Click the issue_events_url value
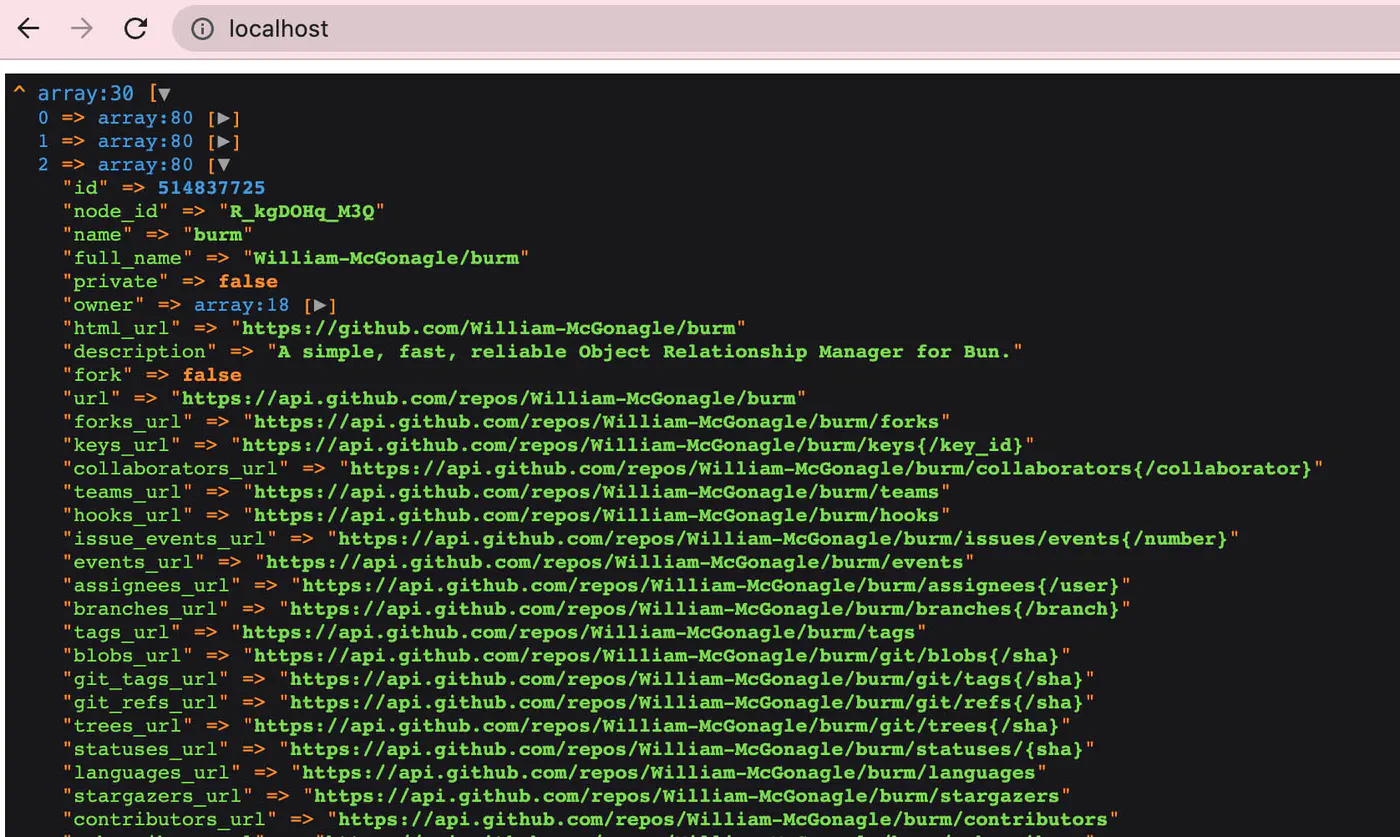The width and height of the screenshot is (1400, 837). pos(783,539)
